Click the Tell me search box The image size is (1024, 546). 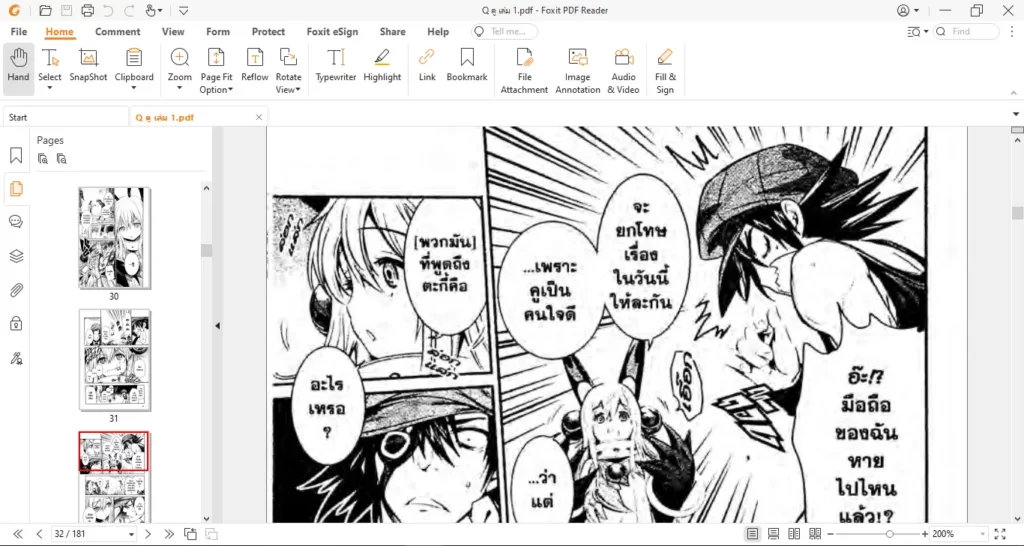pos(505,31)
